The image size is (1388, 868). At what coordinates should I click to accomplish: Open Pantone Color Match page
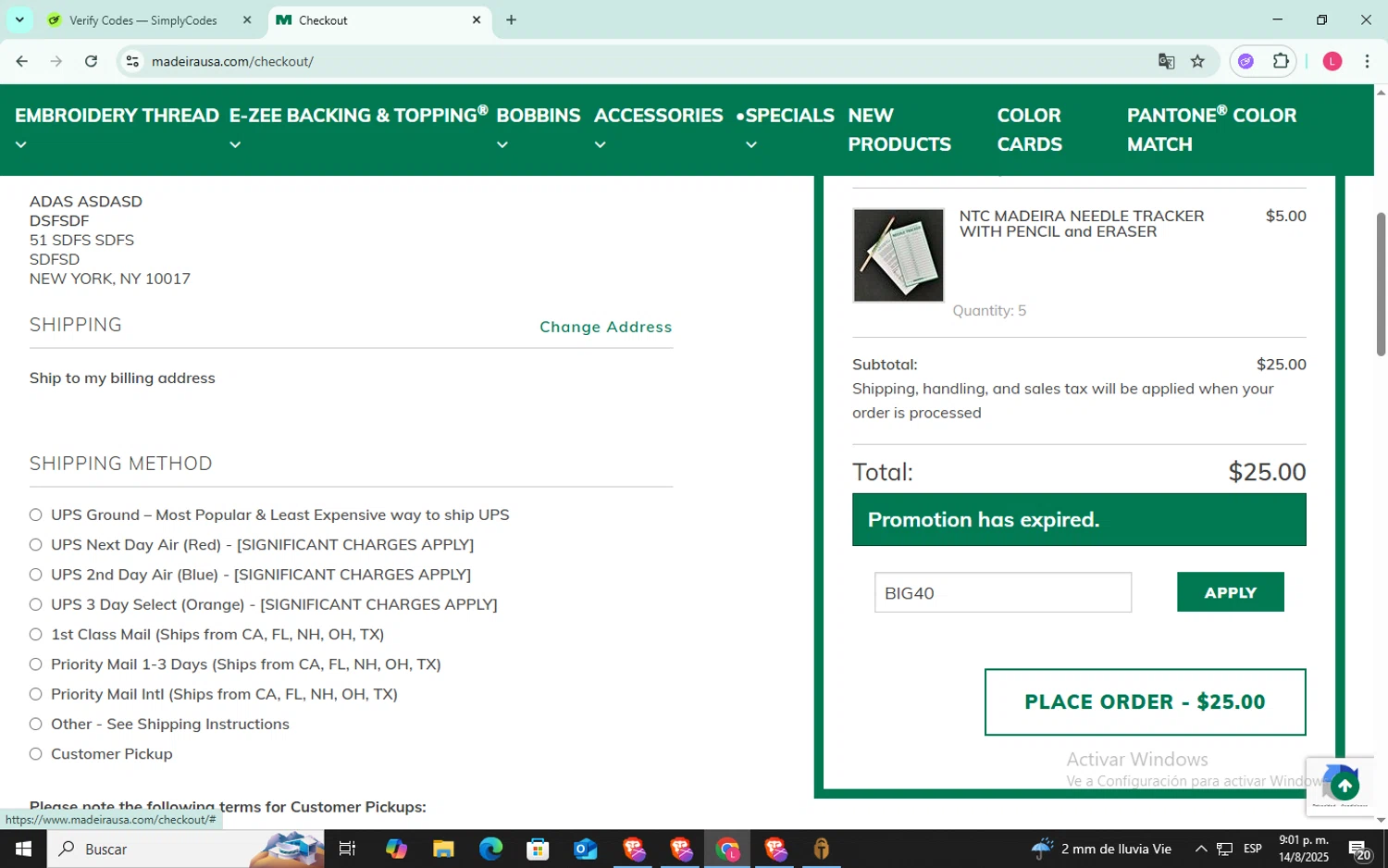point(1211,130)
